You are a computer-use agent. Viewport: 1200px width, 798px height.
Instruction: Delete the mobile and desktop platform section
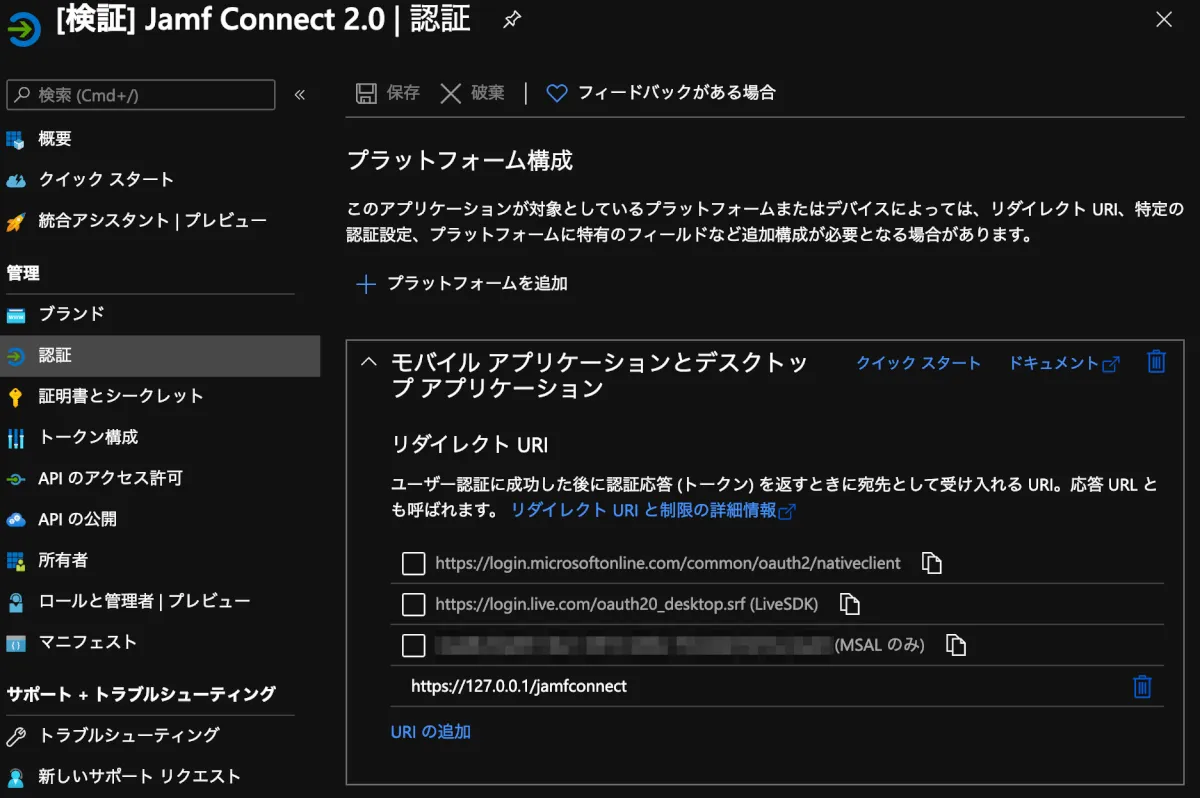coord(1156,362)
